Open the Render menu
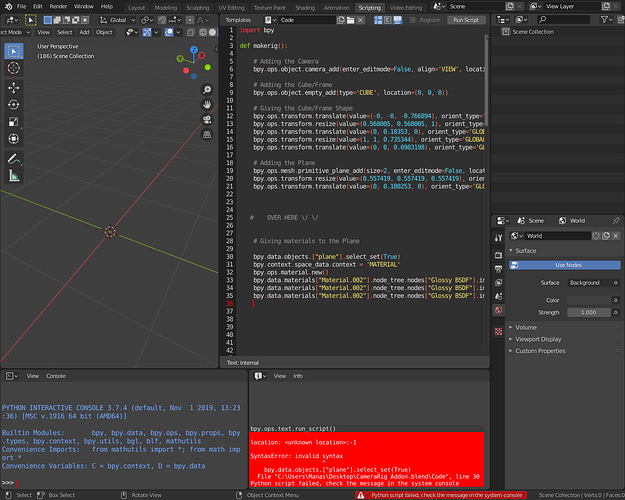The height and width of the screenshot is (500, 625). point(58,6)
